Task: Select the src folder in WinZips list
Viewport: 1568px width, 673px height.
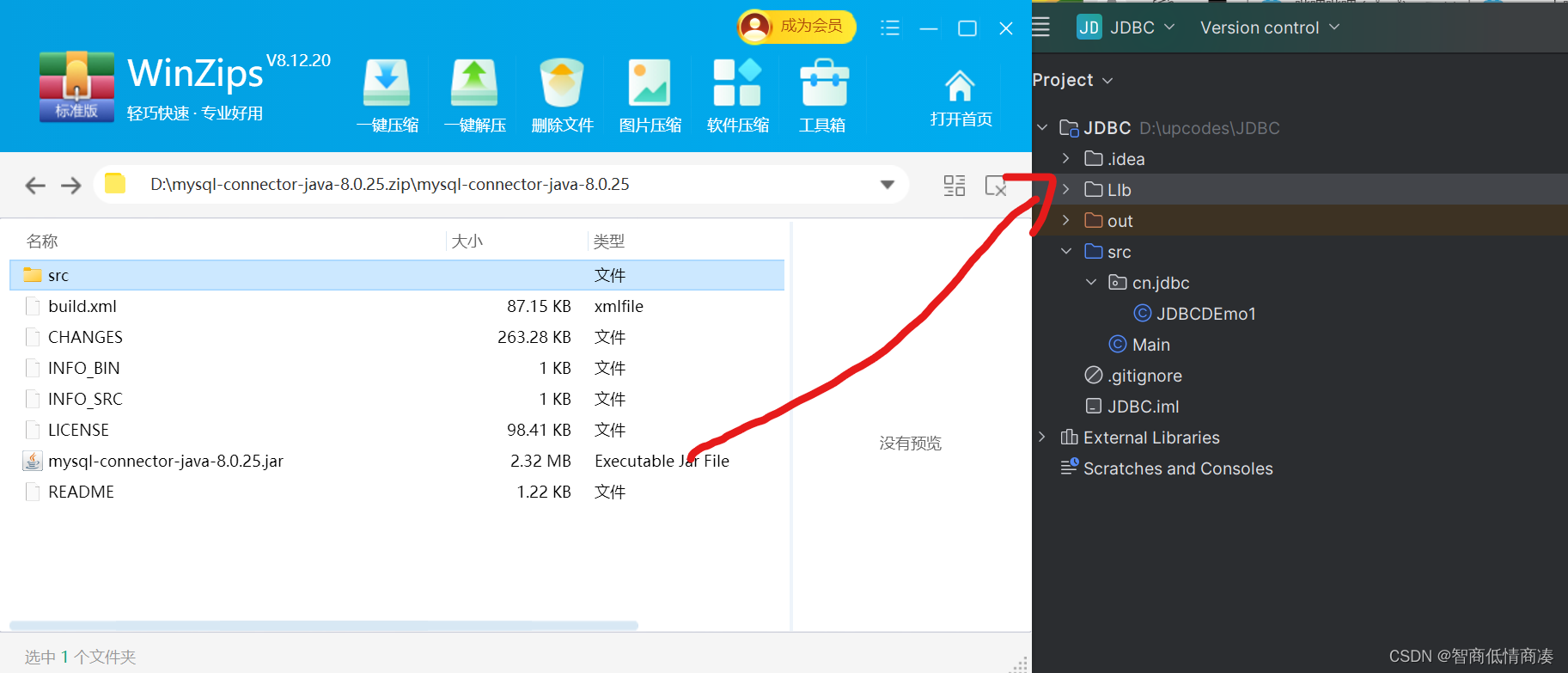Action: (397, 275)
